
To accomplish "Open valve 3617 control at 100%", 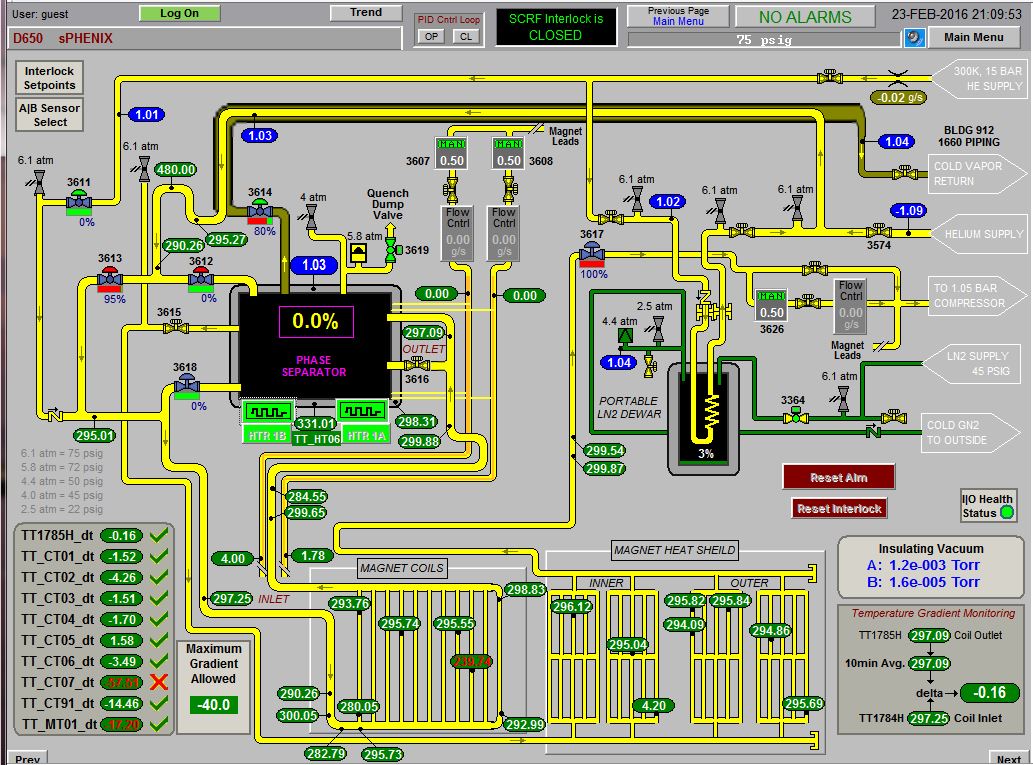I will (x=592, y=253).
